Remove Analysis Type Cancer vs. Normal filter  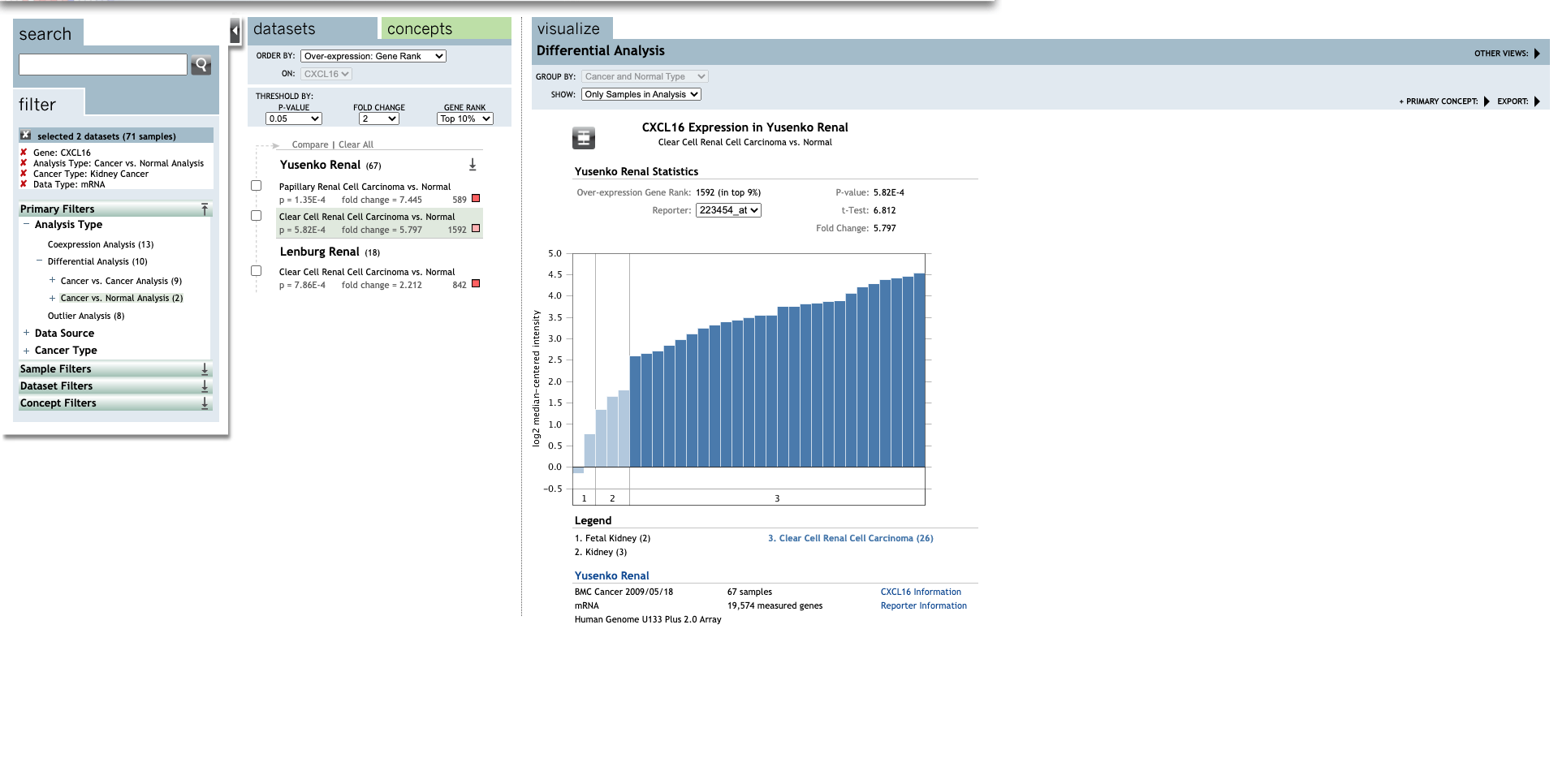click(x=24, y=163)
